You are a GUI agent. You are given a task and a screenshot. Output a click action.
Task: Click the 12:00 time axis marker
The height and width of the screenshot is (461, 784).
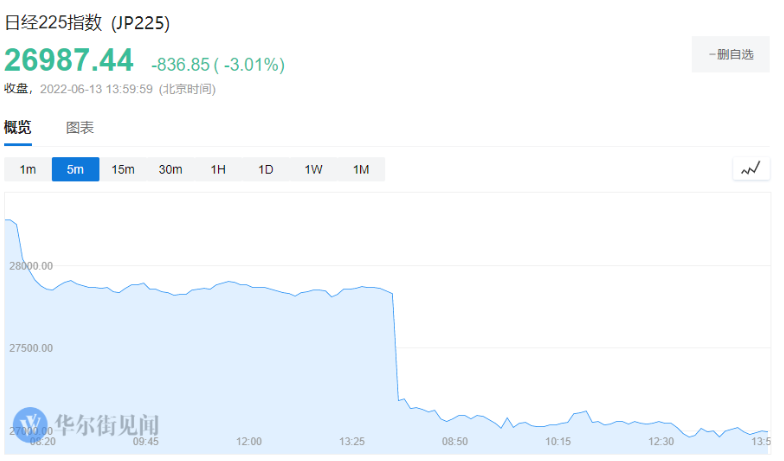tap(248, 441)
